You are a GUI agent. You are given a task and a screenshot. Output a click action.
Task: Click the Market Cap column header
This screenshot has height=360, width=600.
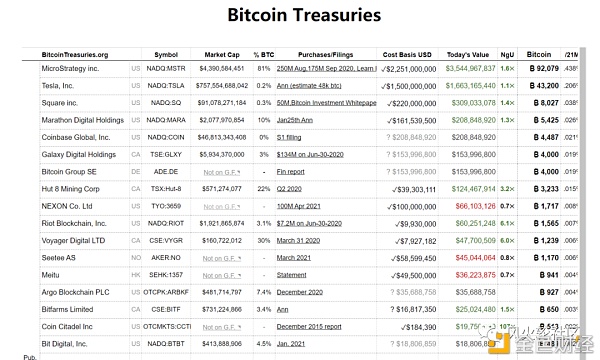[222, 55]
